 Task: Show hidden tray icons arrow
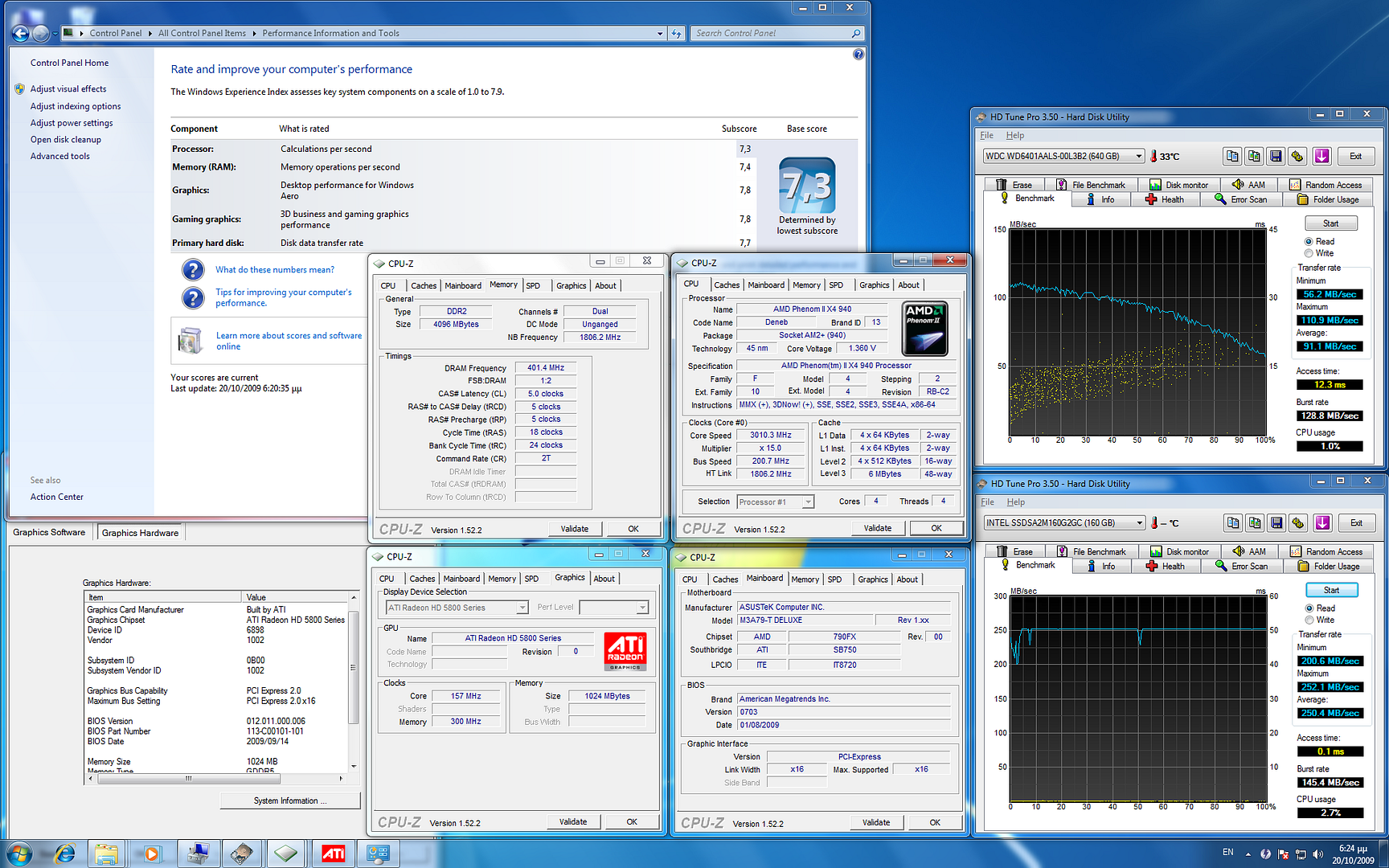click(x=1248, y=854)
